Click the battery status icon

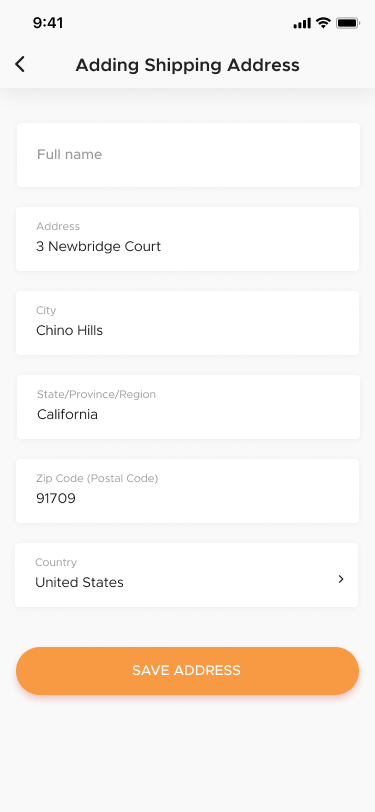pos(348,23)
